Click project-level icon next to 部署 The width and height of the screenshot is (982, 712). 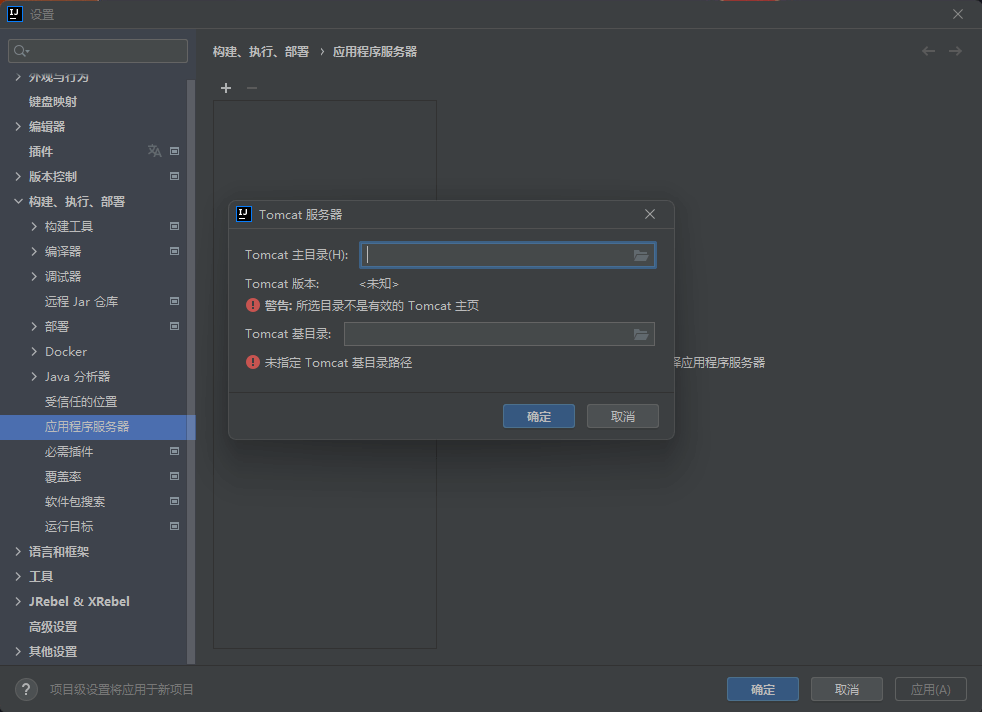(x=175, y=326)
